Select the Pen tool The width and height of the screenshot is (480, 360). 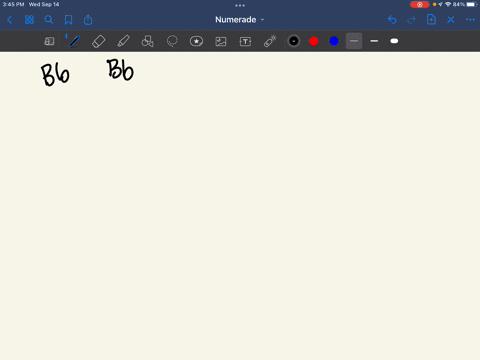[x=74, y=41]
